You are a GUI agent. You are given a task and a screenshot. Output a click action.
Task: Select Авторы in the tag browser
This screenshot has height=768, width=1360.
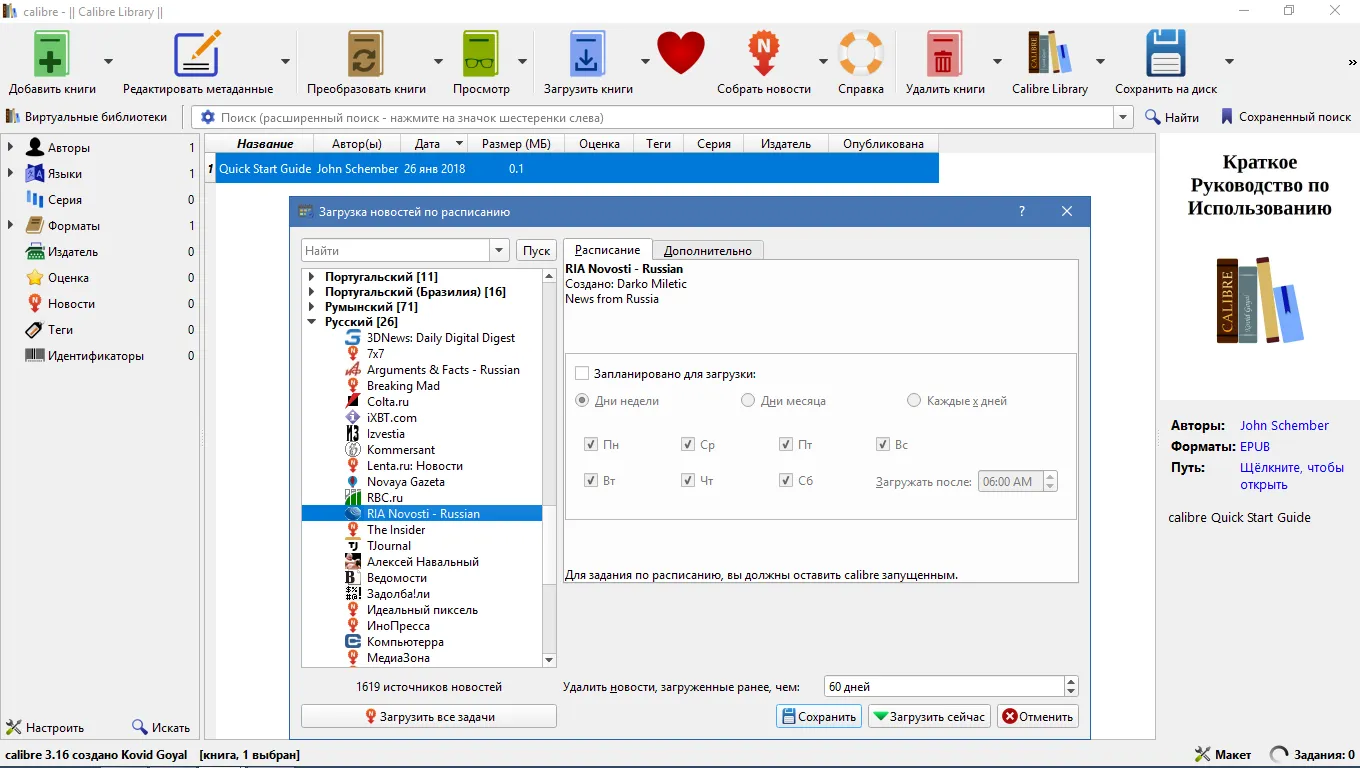tap(69, 148)
